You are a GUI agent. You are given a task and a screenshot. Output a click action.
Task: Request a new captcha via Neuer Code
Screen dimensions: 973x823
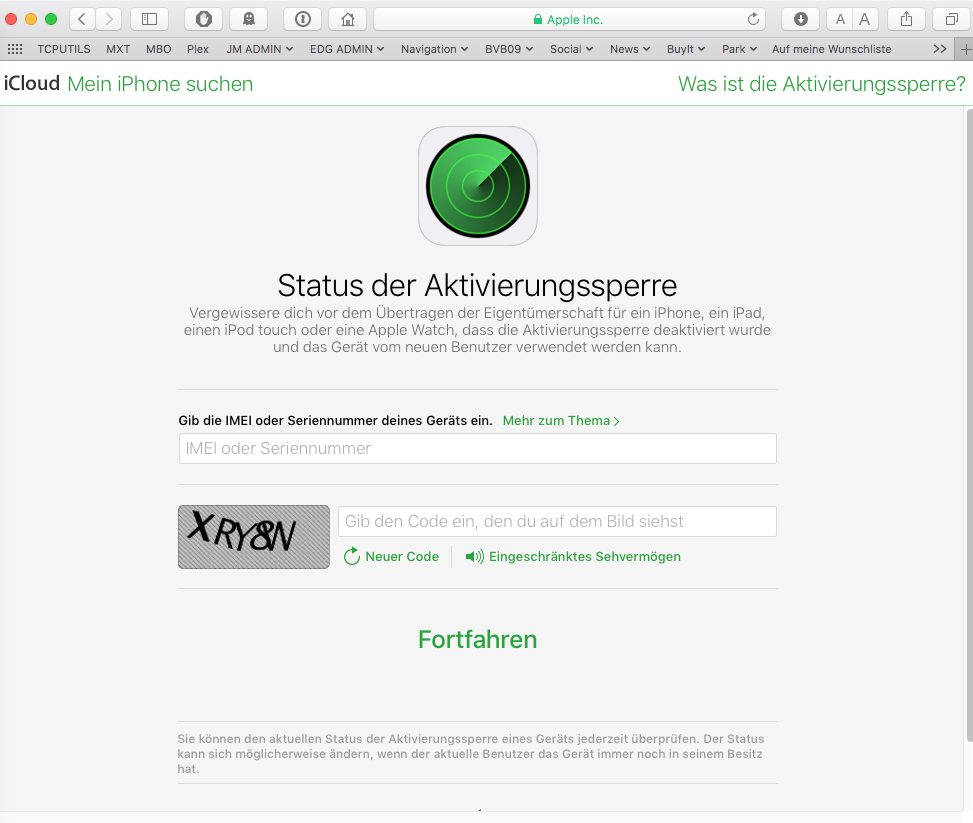coord(401,556)
